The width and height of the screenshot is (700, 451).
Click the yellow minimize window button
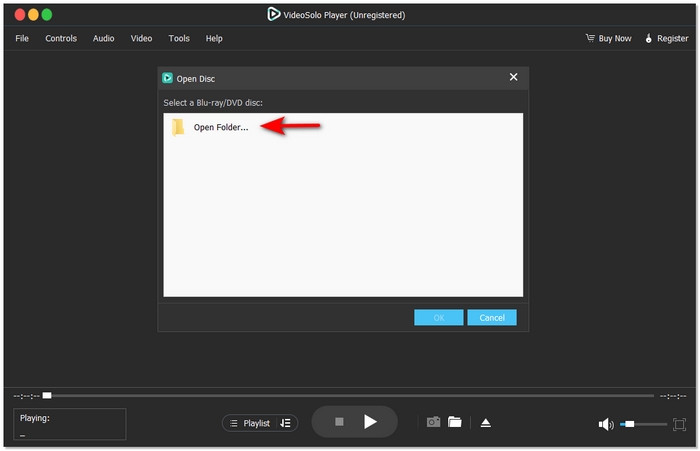[x=33, y=15]
